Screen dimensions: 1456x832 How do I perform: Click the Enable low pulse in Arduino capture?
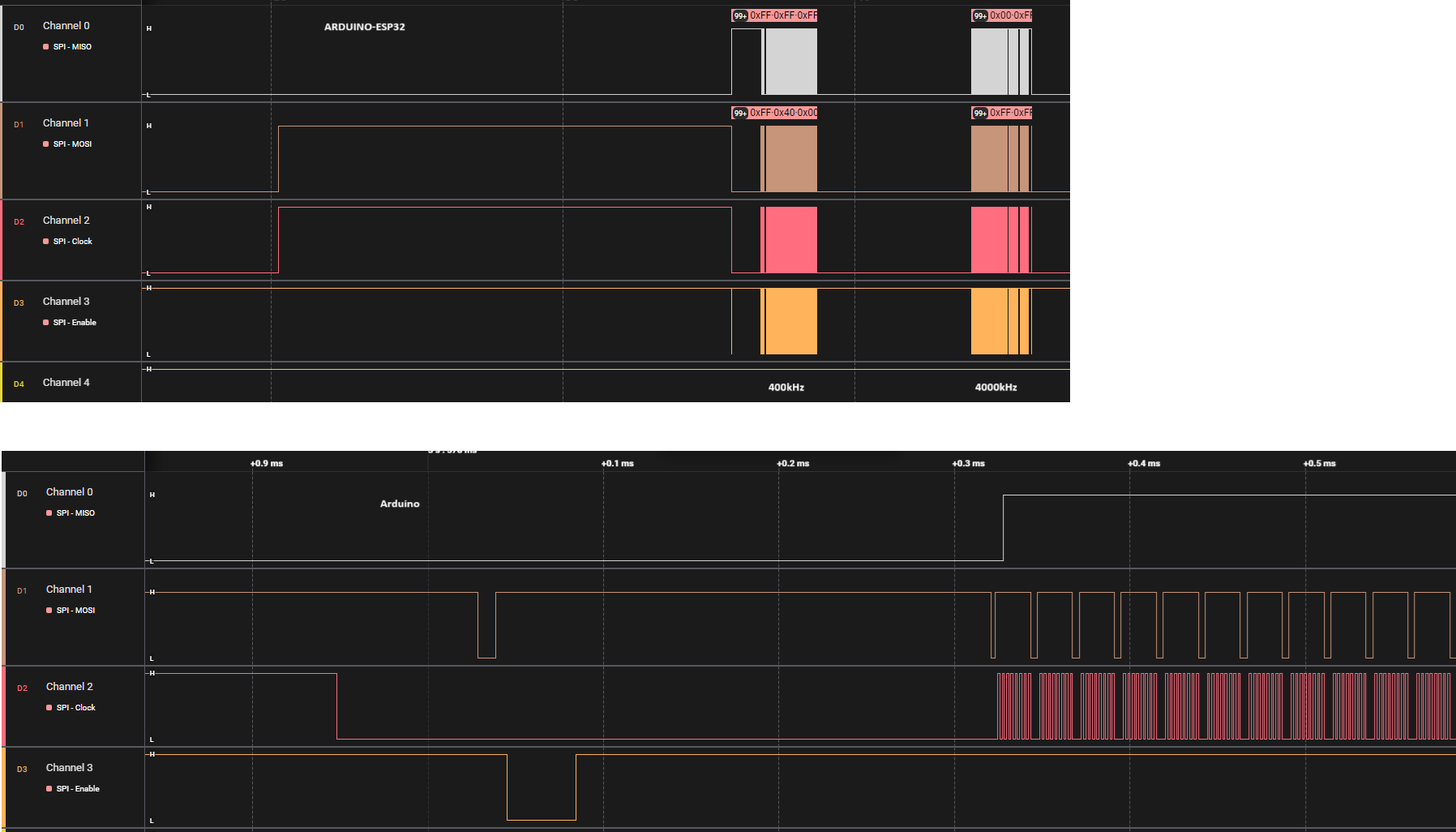(542, 787)
